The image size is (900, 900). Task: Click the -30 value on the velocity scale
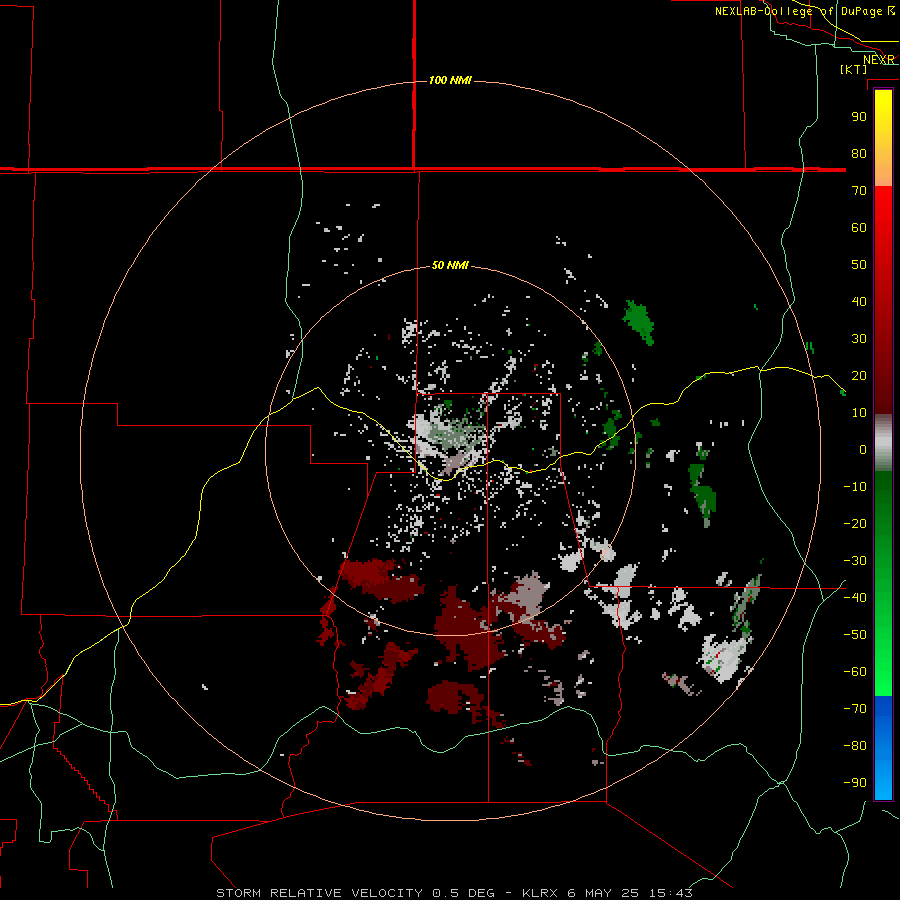coord(855,561)
